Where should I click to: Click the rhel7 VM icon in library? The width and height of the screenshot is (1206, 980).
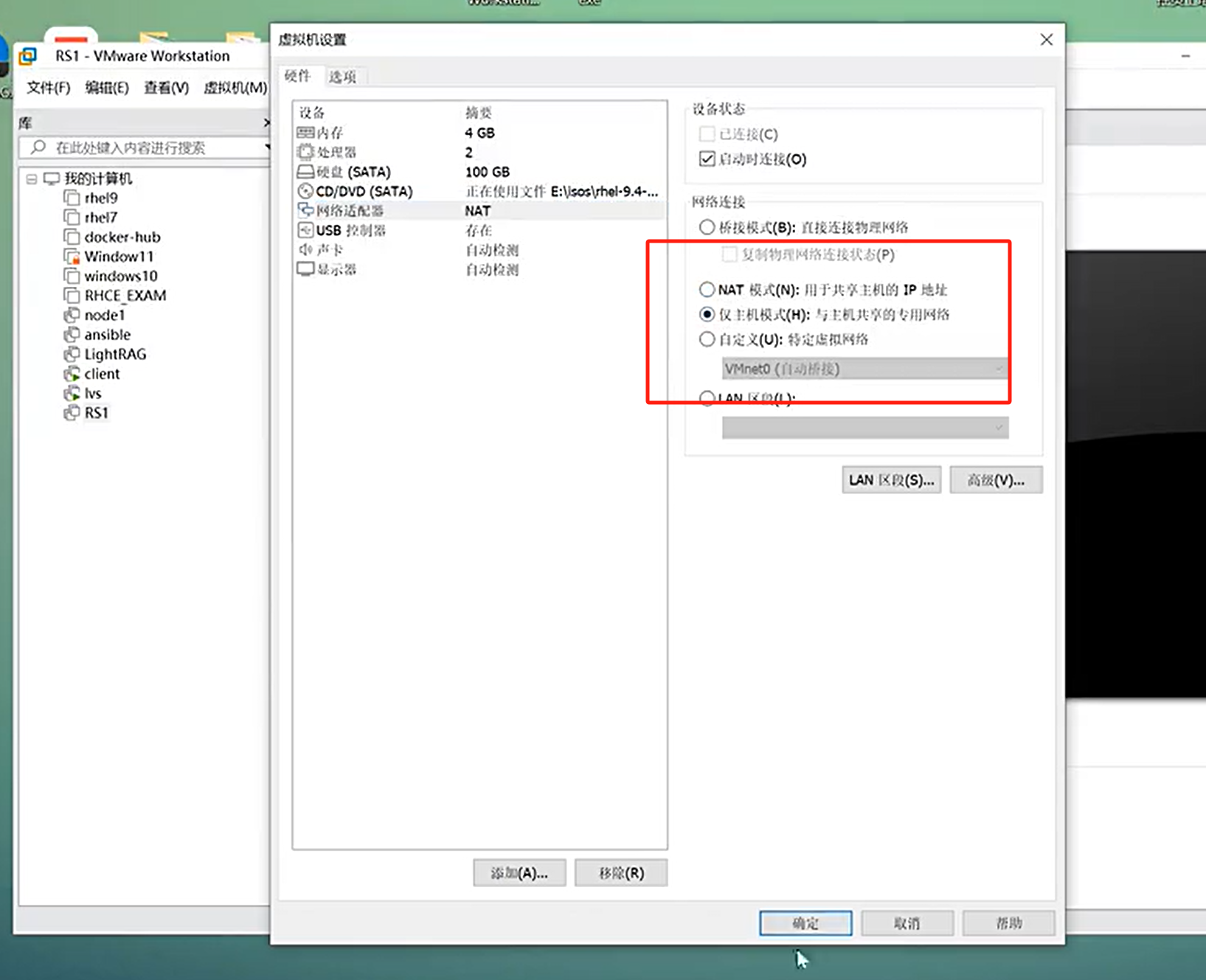click(72, 218)
